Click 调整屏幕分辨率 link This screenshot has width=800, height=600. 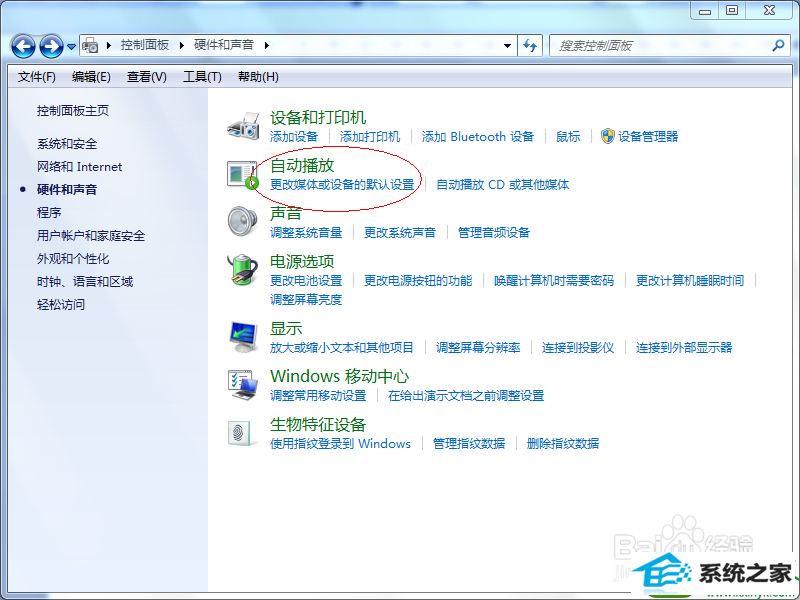pos(478,348)
